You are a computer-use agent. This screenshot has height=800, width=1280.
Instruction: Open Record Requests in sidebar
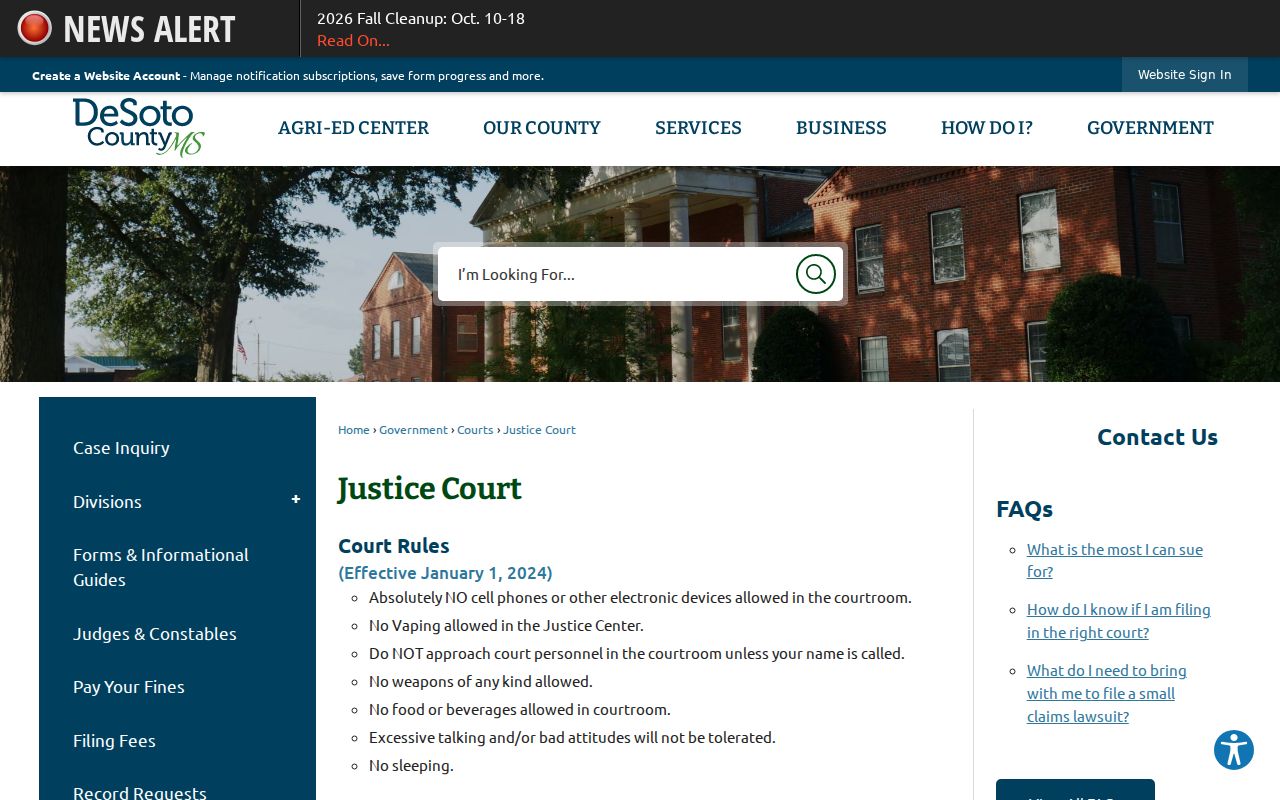click(x=140, y=793)
